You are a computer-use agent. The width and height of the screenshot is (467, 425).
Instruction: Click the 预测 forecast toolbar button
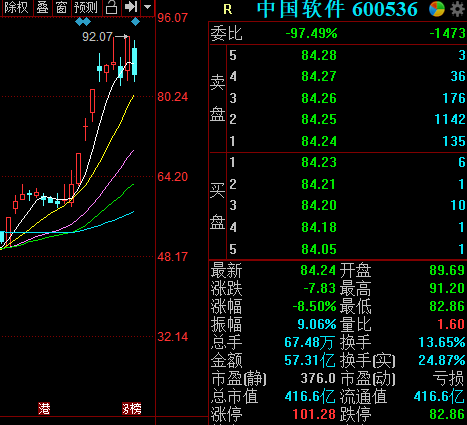86,8
